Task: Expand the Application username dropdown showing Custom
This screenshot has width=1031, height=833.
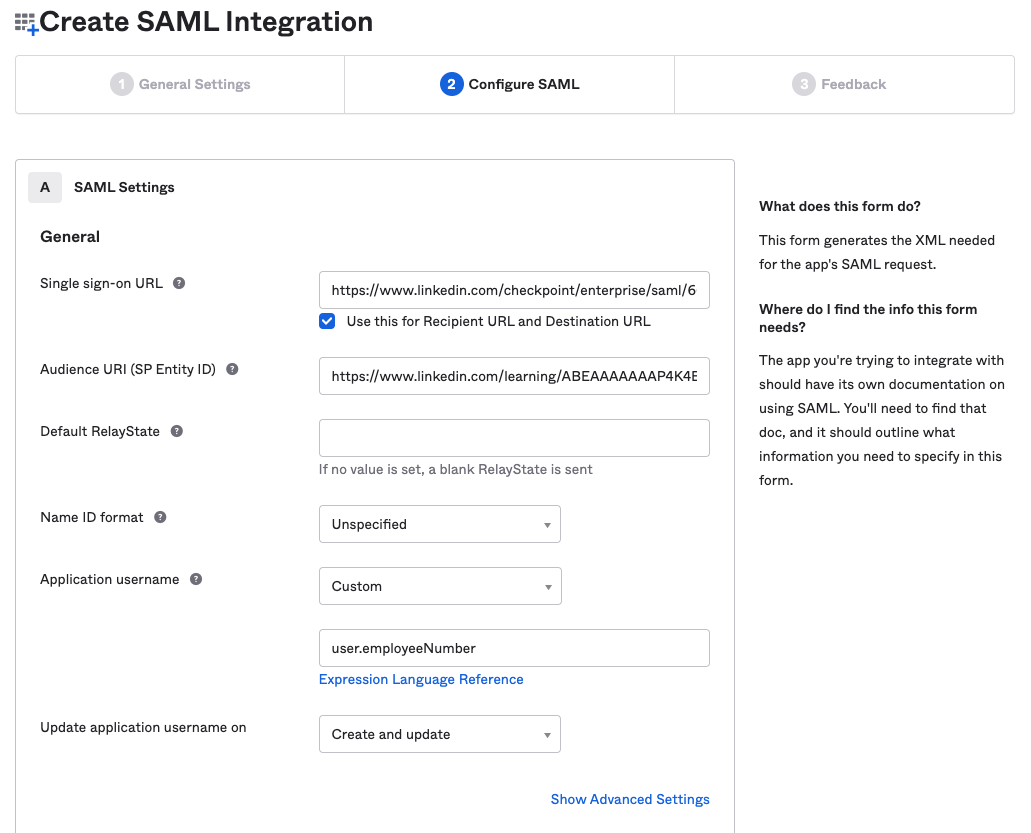Action: (439, 585)
